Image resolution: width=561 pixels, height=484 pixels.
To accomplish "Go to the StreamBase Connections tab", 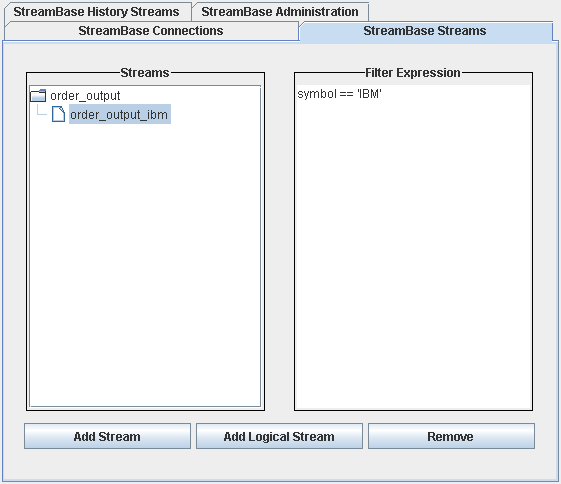I will (151, 31).
